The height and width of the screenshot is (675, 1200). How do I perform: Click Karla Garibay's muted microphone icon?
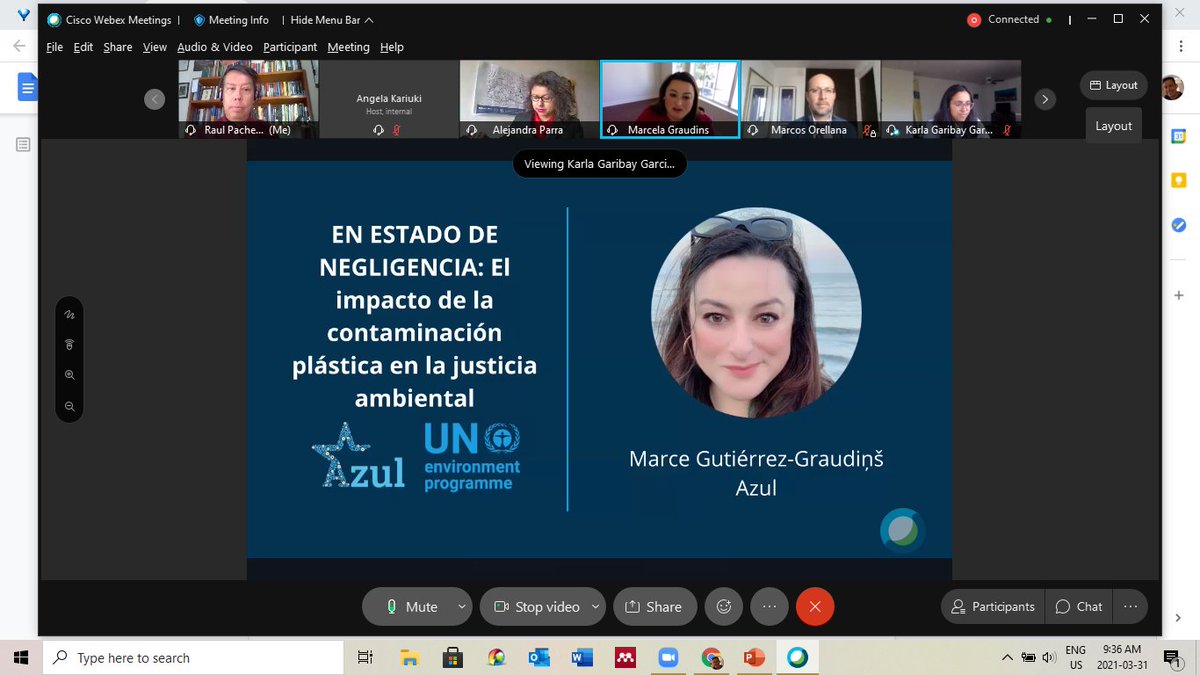tap(1007, 130)
